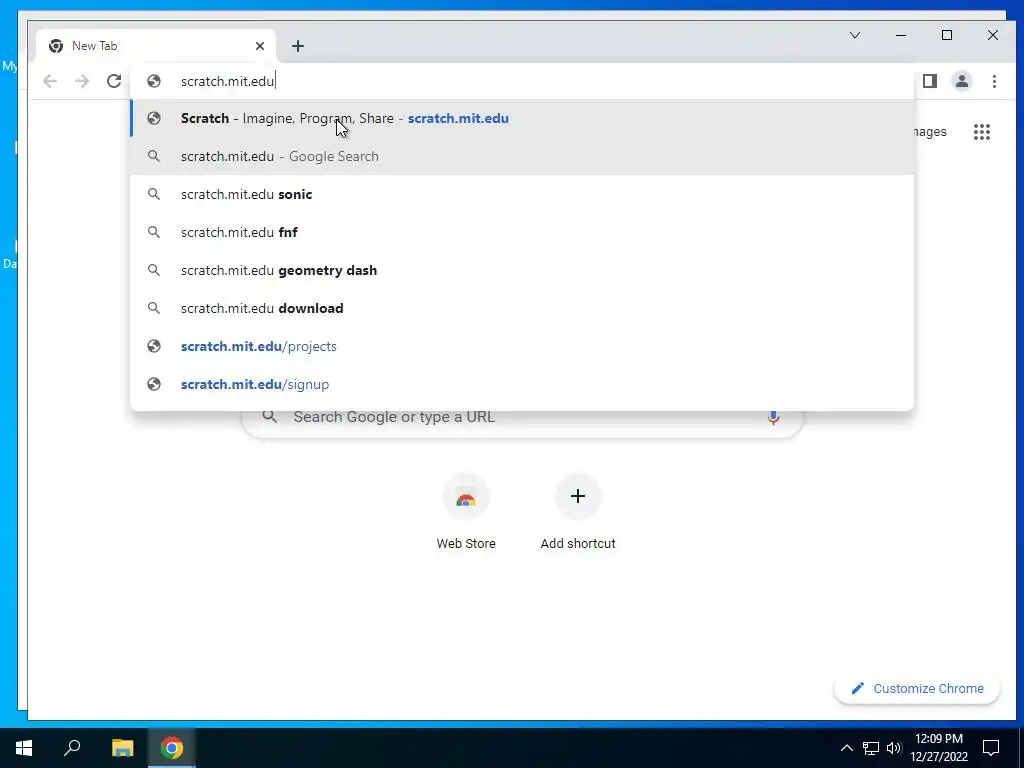Open the volume tray icon
Image resolution: width=1024 pixels, height=768 pixels.
click(x=894, y=748)
